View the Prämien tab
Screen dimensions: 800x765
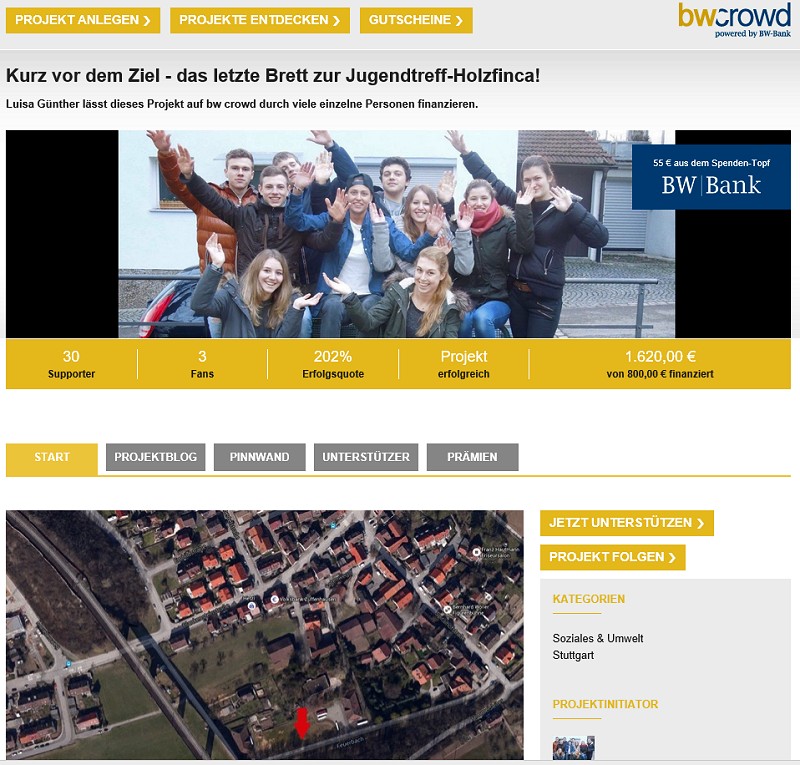(x=472, y=458)
